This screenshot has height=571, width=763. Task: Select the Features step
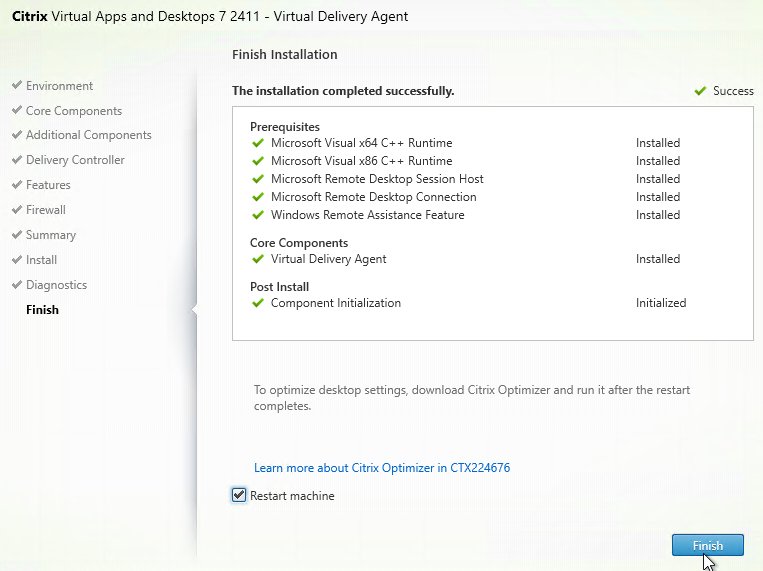click(48, 185)
